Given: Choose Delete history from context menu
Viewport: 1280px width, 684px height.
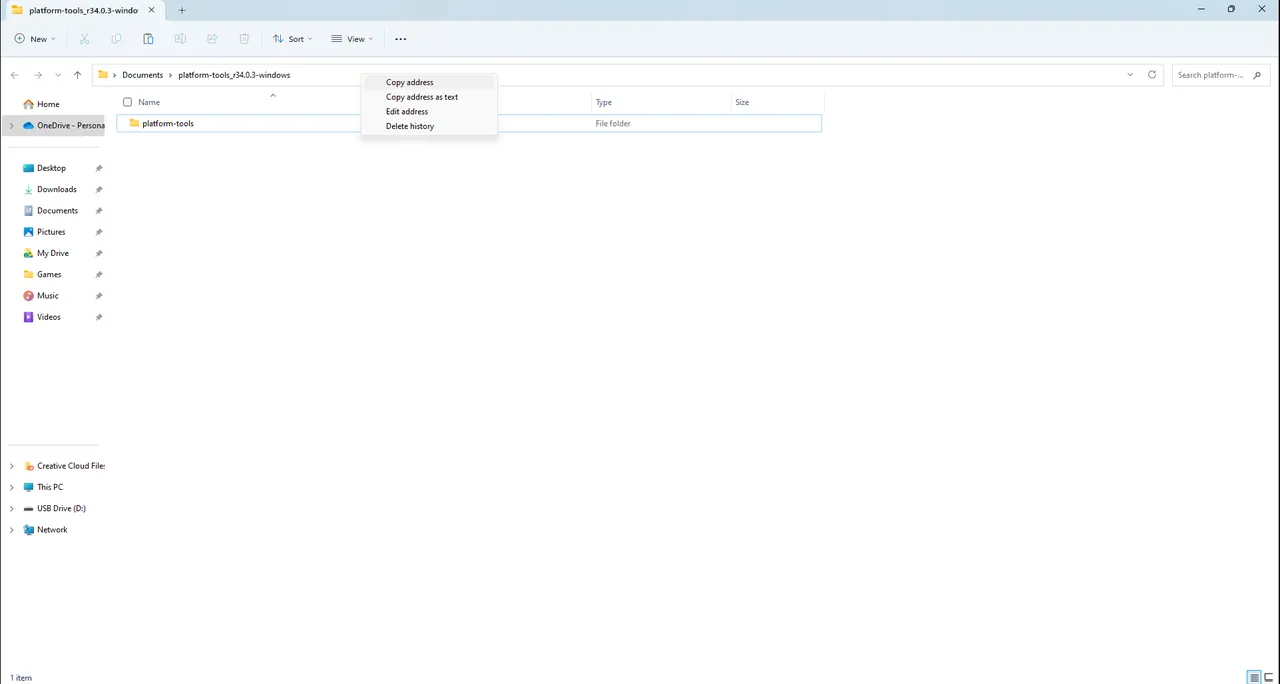Looking at the screenshot, I should point(410,126).
